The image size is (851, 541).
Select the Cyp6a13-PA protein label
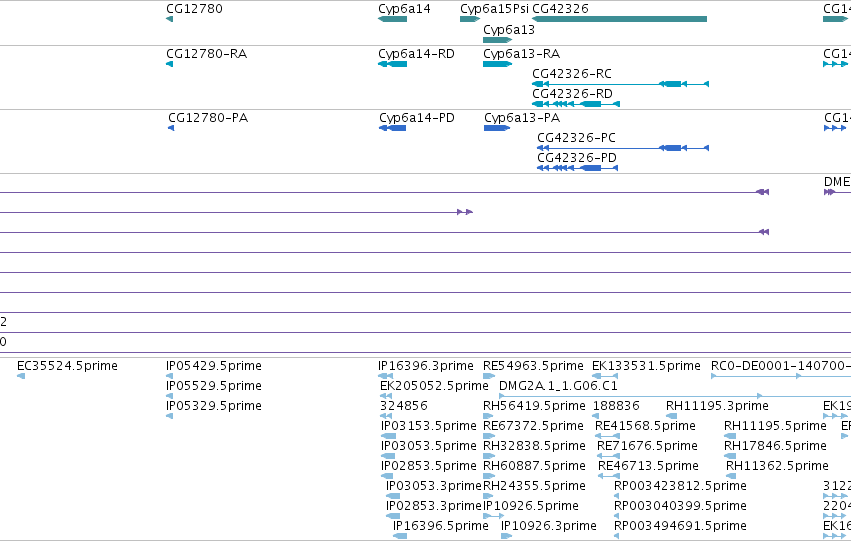coord(522,118)
